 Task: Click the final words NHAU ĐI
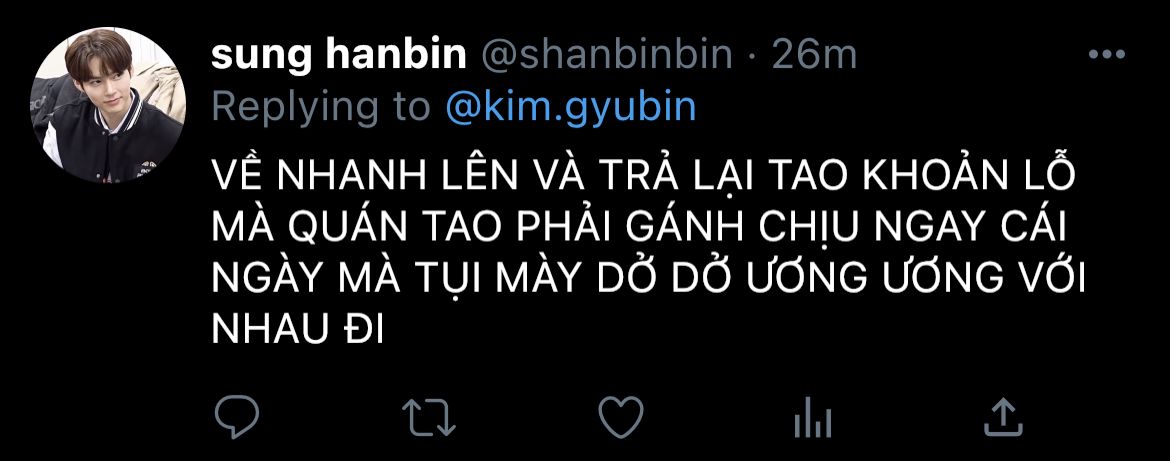click(297, 329)
